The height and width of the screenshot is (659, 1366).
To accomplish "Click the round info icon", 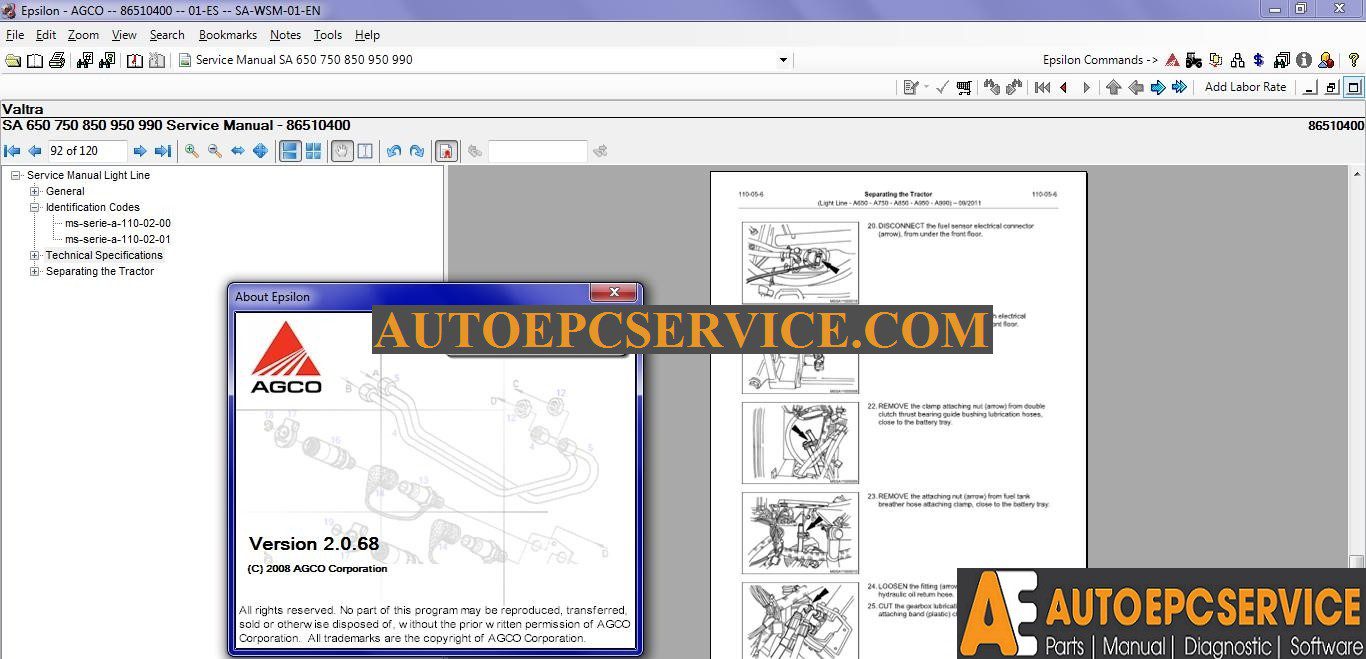I will 1304,60.
